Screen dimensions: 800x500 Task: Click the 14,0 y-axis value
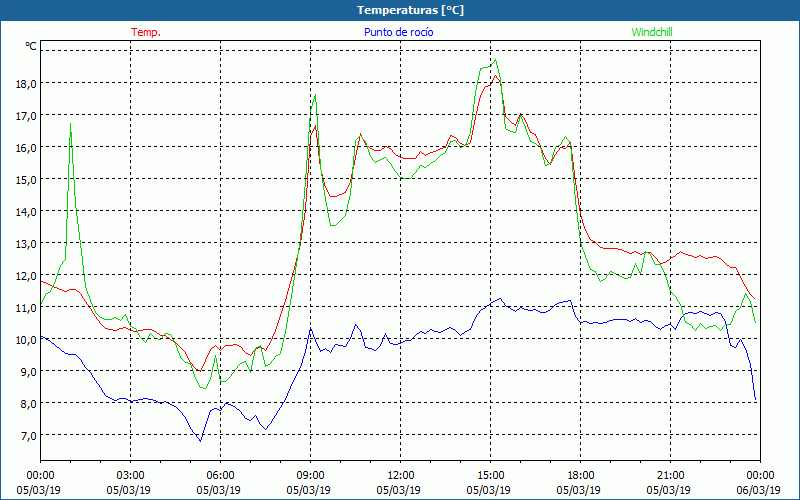click(x=27, y=212)
